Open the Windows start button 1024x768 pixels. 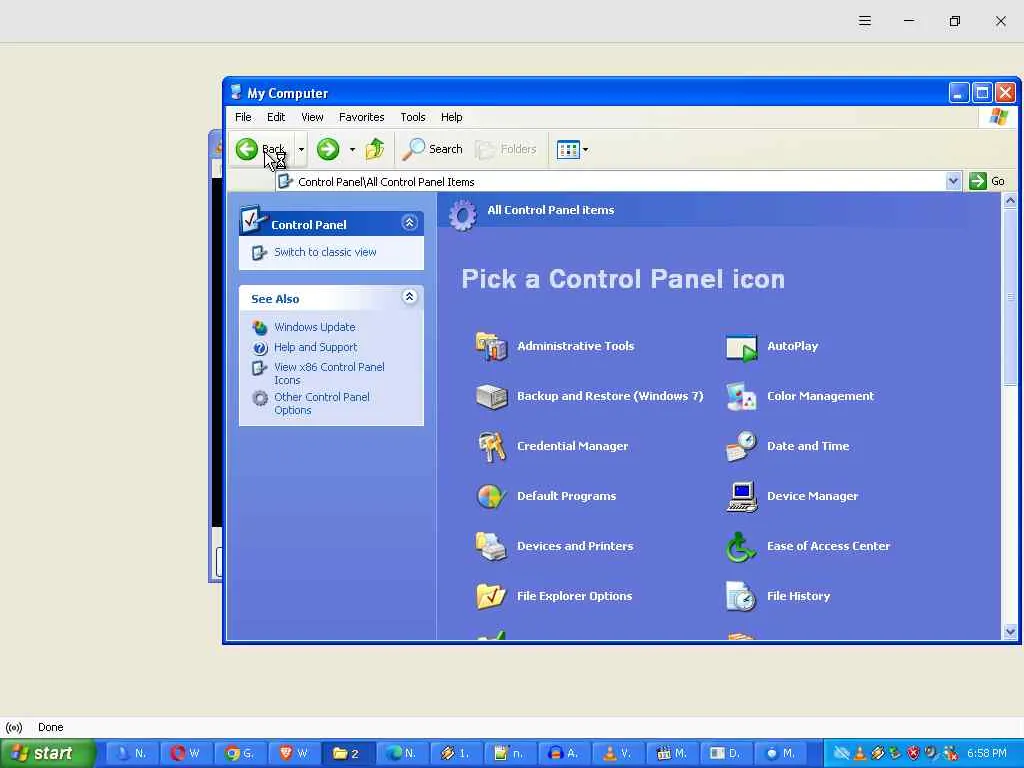47,753
